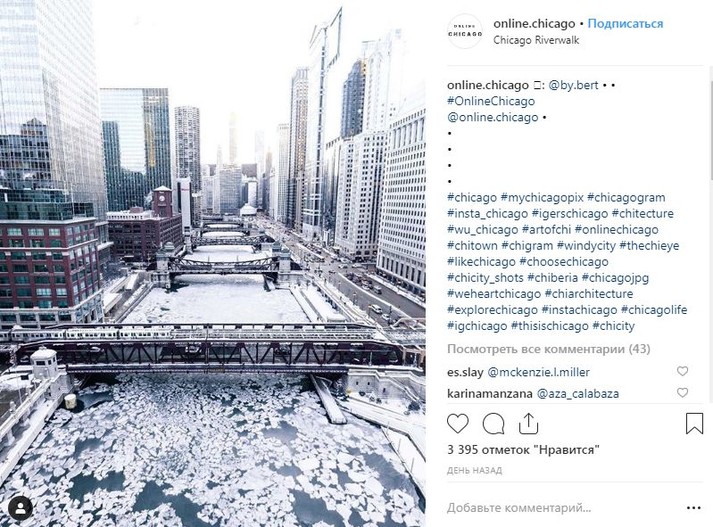Image resolution: width=713 pixels, height=527 pixels.
Task: Open #chiberia hashtag
Action: pos(552,278)
